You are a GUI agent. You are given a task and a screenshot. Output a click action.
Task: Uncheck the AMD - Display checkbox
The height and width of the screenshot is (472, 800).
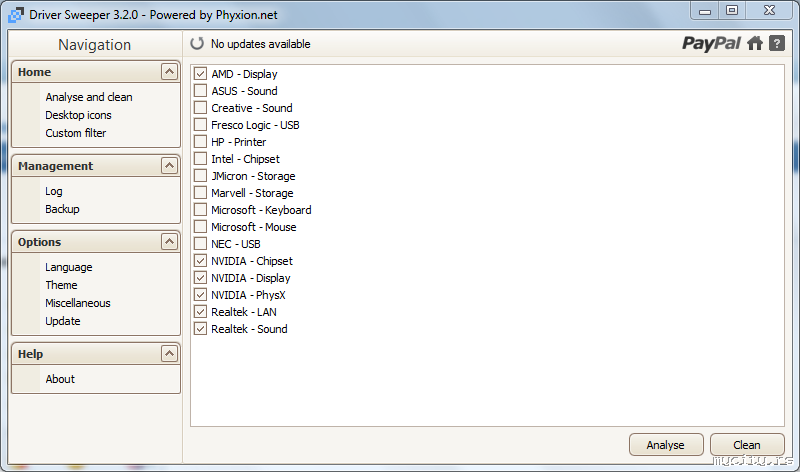tap(201, 74)
